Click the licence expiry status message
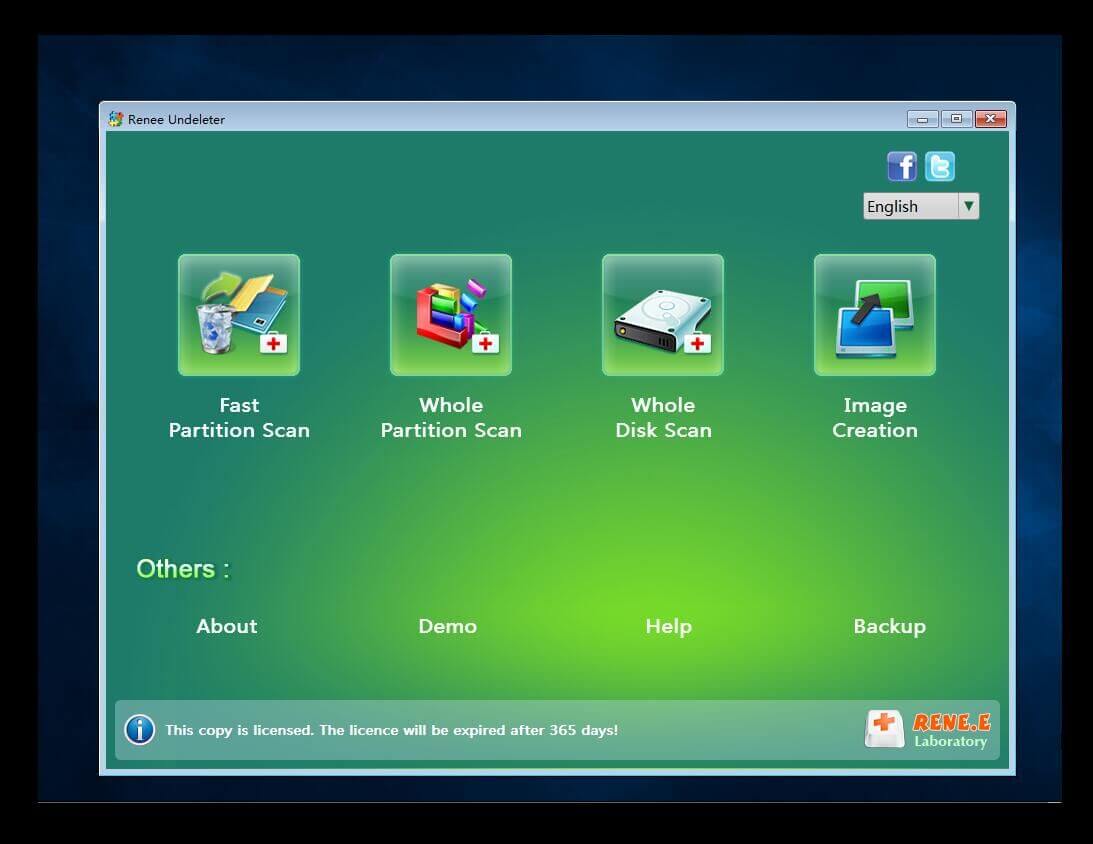The width and height of the screenshot is (1093, 844). coord(392,730)
